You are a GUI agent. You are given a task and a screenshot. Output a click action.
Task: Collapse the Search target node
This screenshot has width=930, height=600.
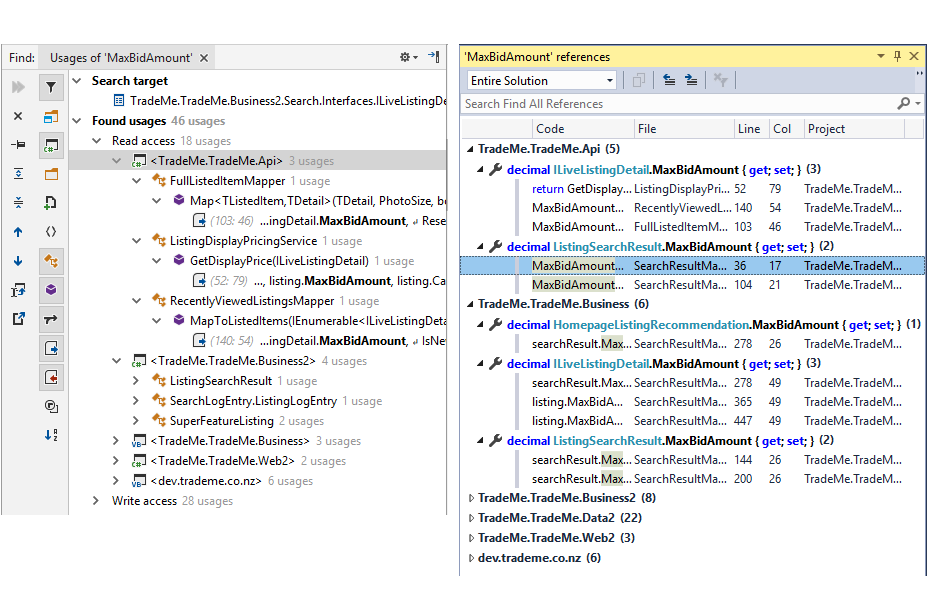tap(77, 81)
